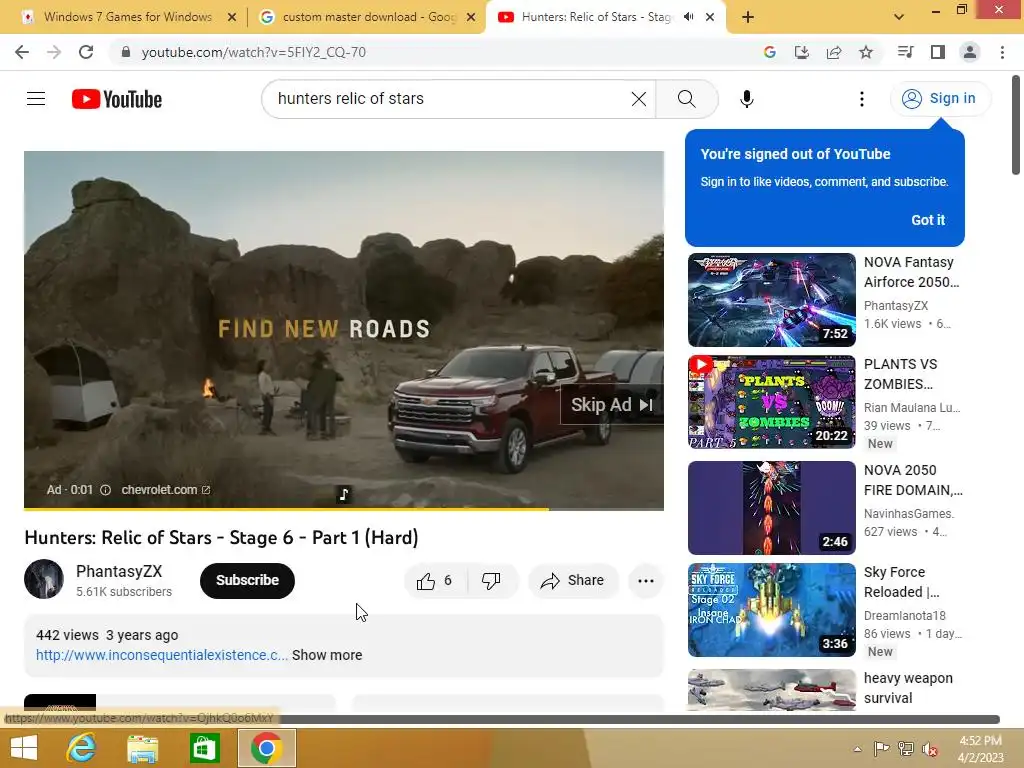1024x768 pixels.
Task: Click the Share button
Action: [x=573, y=581]
